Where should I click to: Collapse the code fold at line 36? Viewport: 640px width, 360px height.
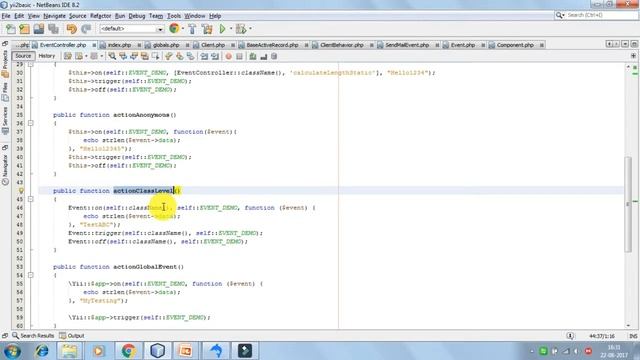[x=31, y=123]
